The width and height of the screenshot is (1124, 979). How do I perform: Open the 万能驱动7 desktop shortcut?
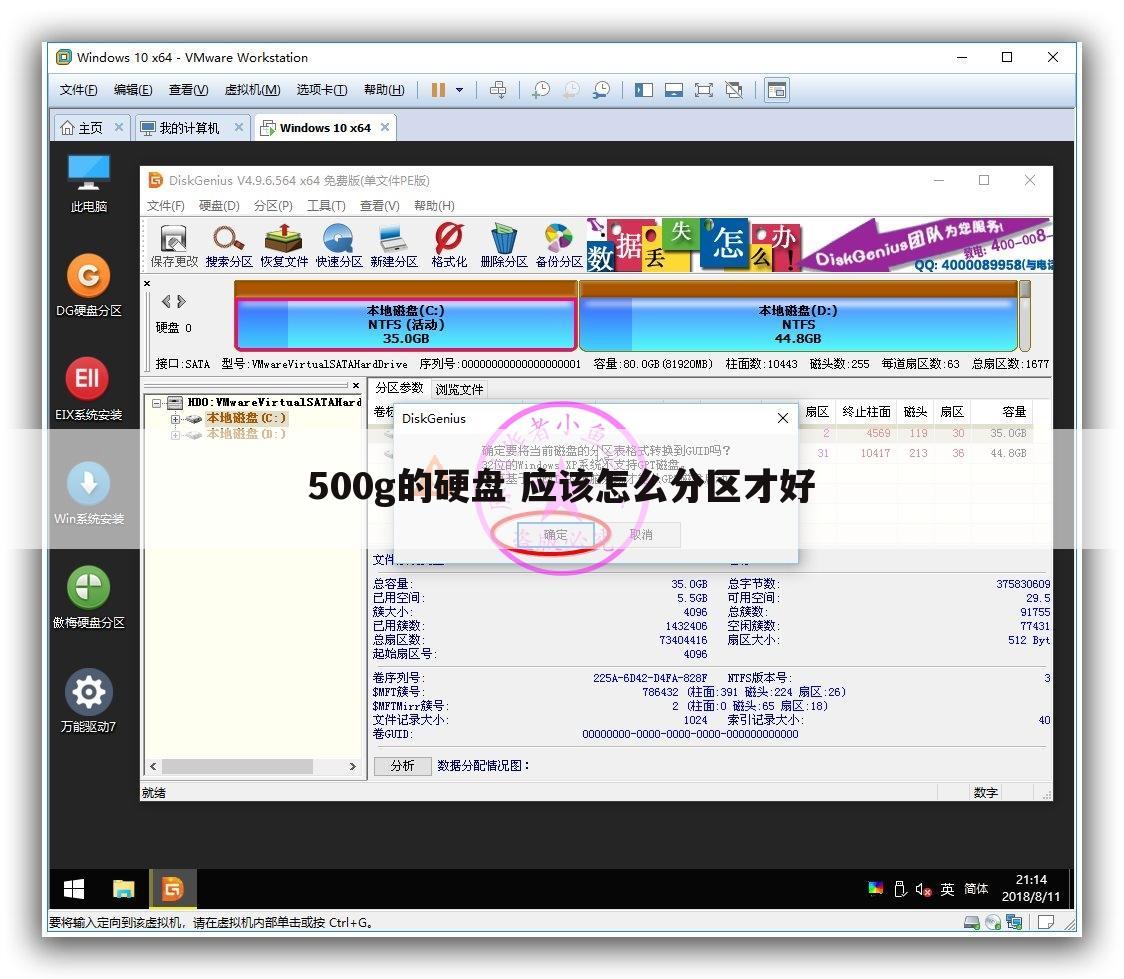click(x=88, y=701)
